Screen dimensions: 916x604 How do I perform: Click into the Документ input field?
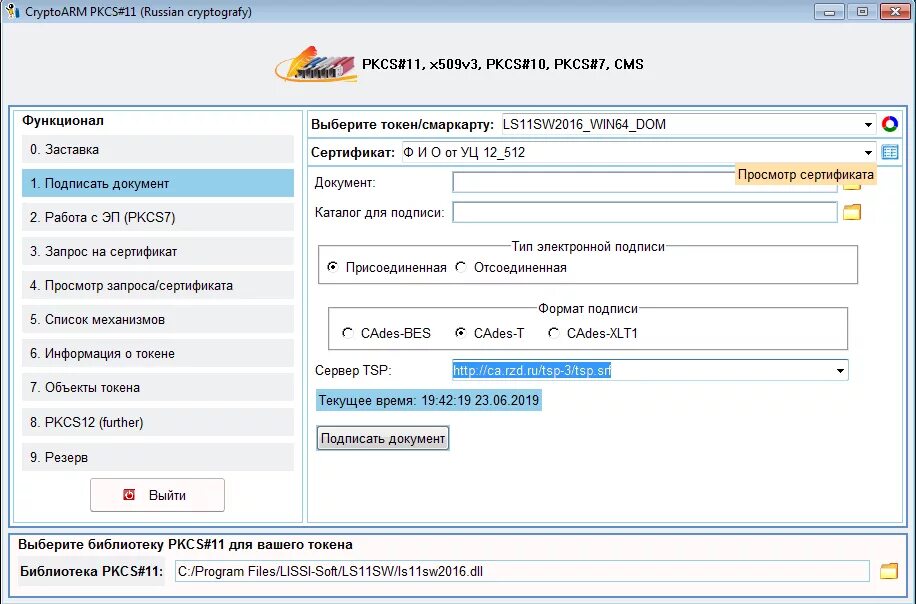tap(645, 182)
